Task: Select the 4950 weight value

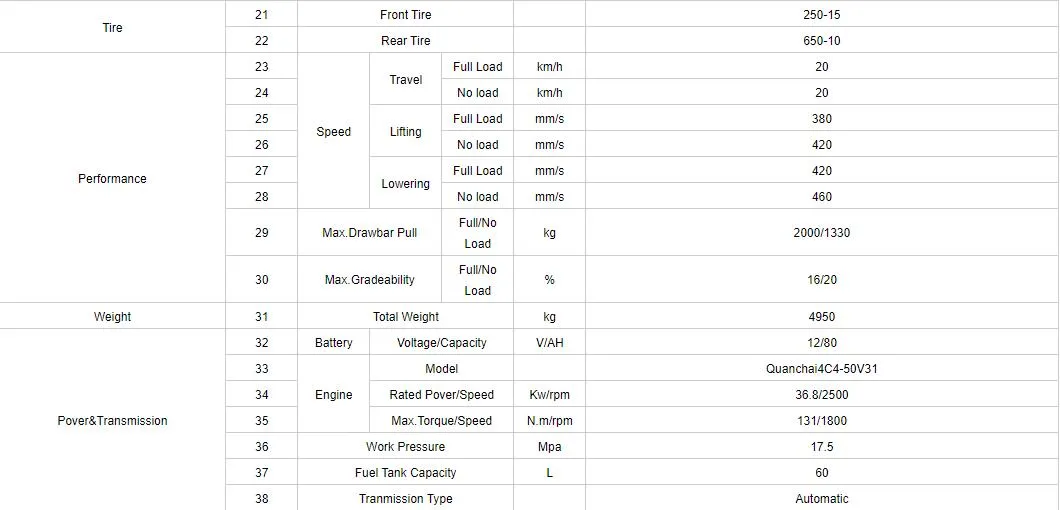Action: tap(821, 317)
